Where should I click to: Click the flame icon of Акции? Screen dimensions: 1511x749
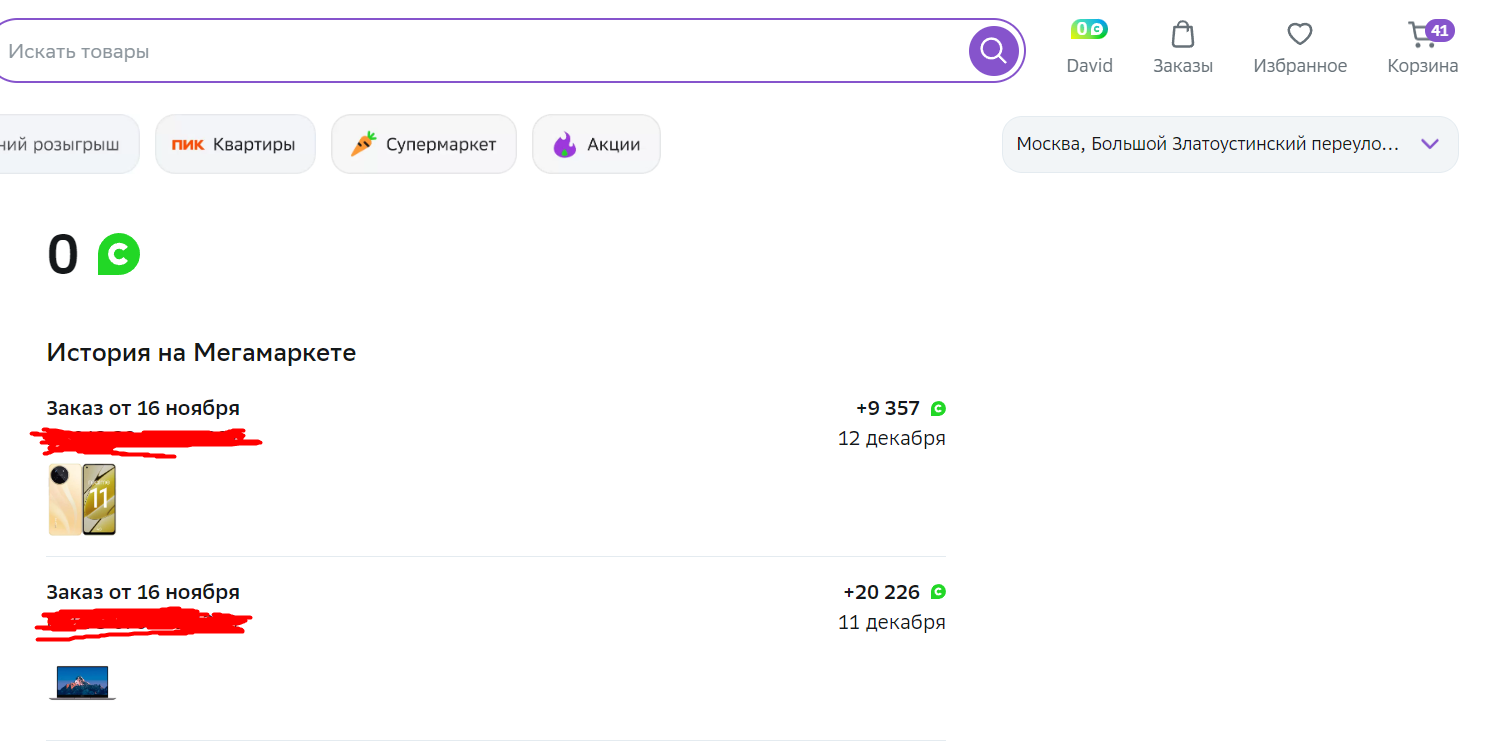click(565, 145)
